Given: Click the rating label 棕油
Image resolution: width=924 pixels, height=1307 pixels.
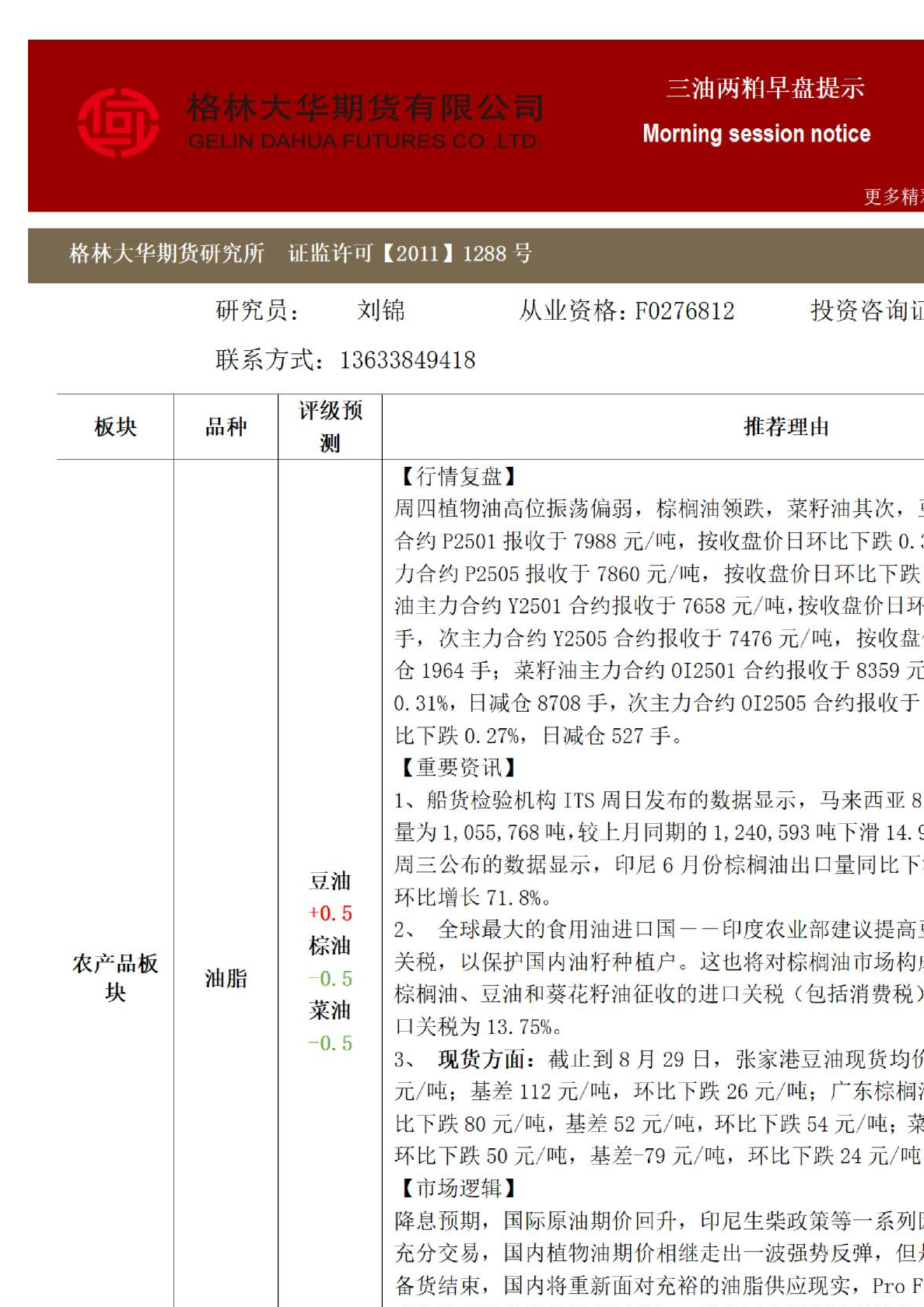Looking at the screenshot, I should (331, 946).
